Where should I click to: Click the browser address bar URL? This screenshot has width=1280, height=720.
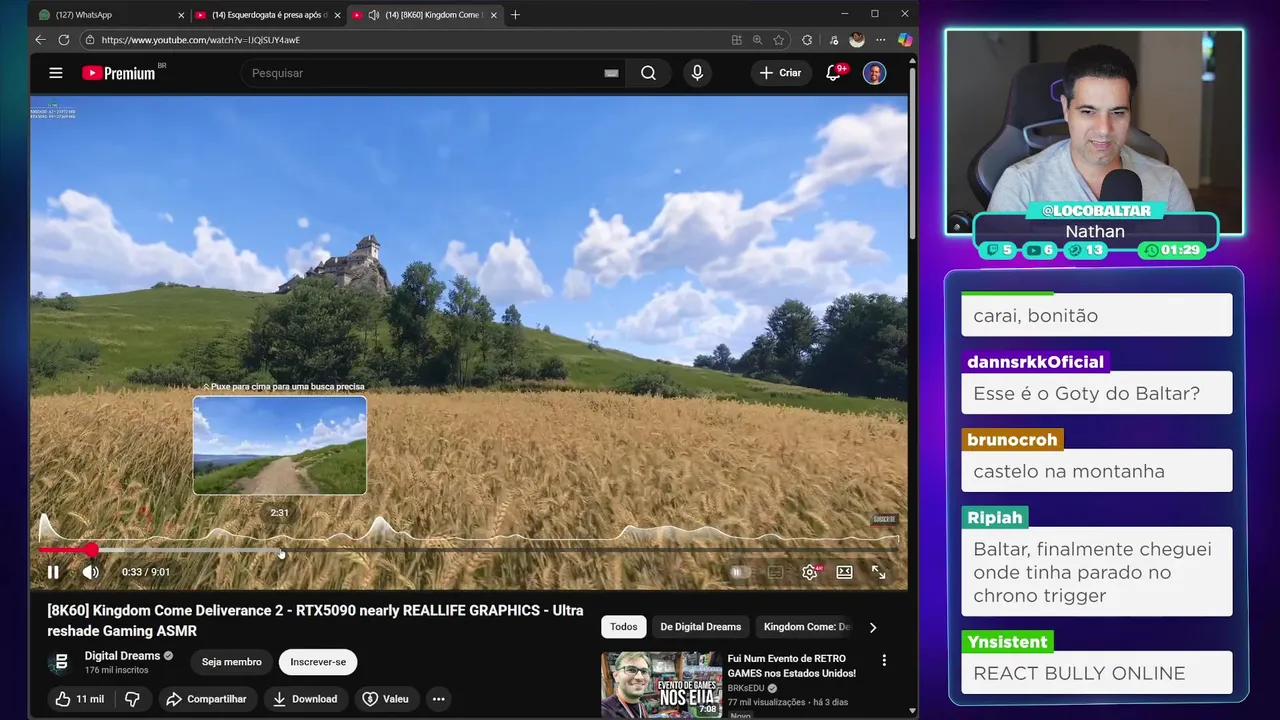(200, 40)
